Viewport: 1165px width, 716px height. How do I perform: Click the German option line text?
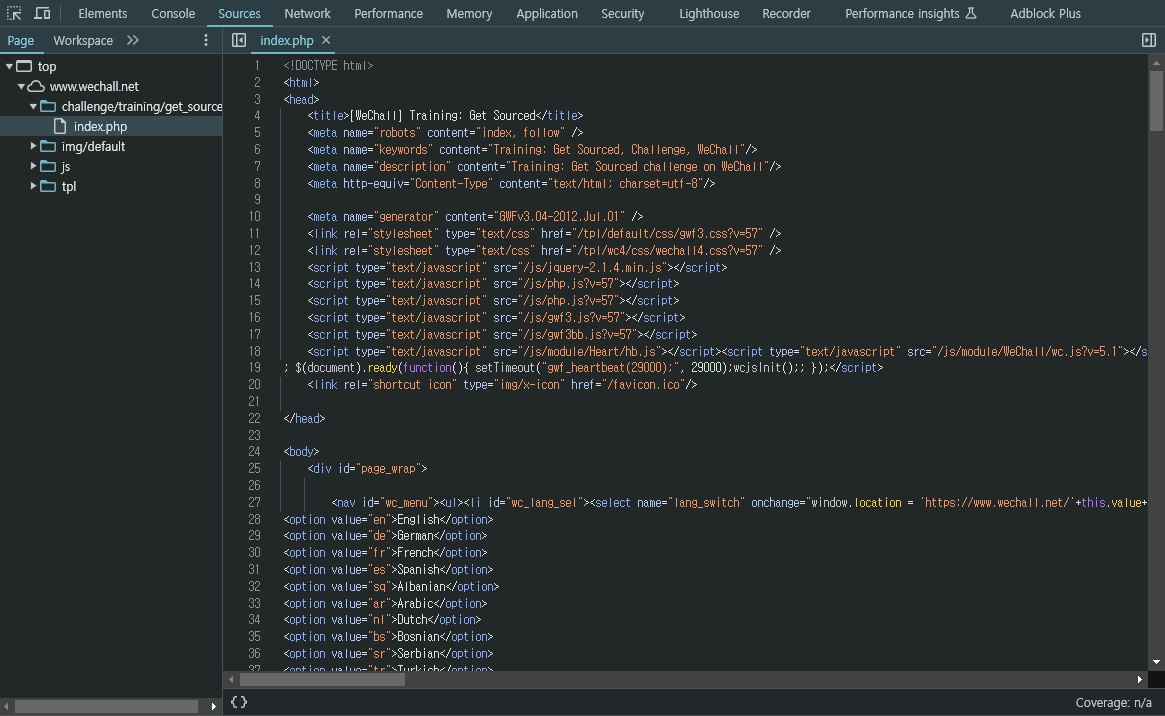point(385,536)
